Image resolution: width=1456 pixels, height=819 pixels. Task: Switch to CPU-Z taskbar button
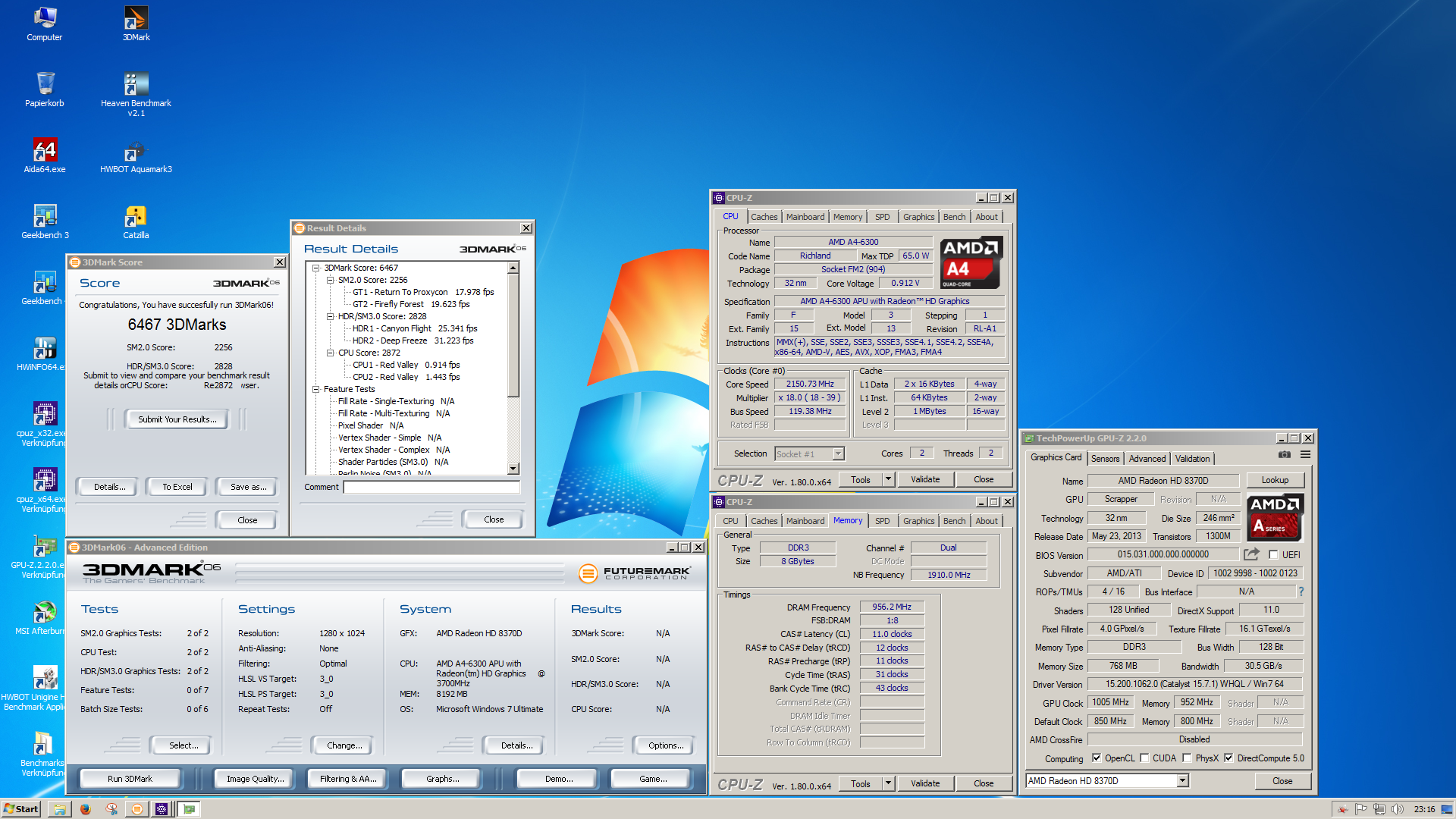tap(162, 809)
